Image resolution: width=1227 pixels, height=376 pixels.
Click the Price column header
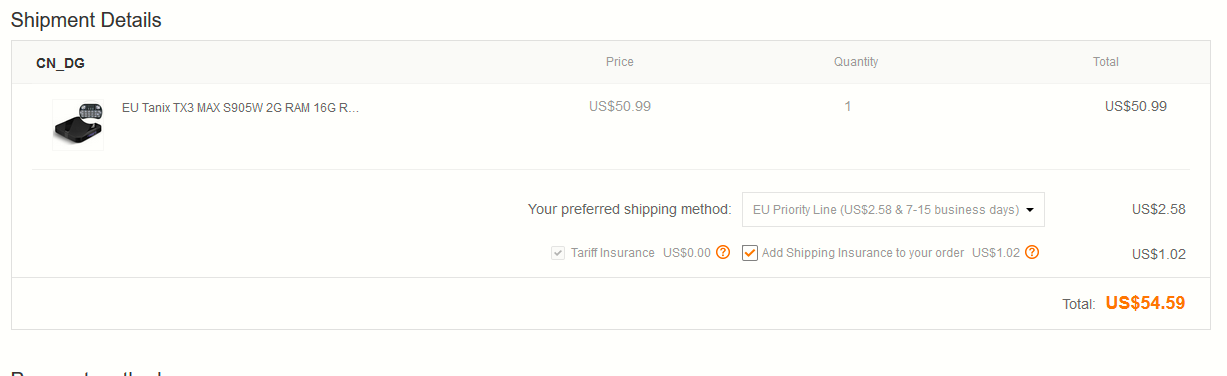(620, 62)
